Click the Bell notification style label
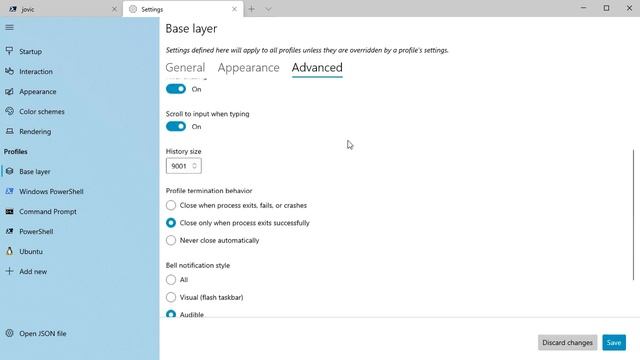The image size is (640, 360). tap(198, 265)
